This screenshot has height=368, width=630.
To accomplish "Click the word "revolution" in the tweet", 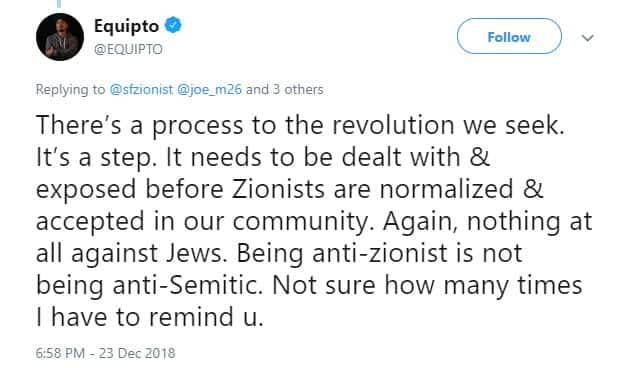I will 393,125.
